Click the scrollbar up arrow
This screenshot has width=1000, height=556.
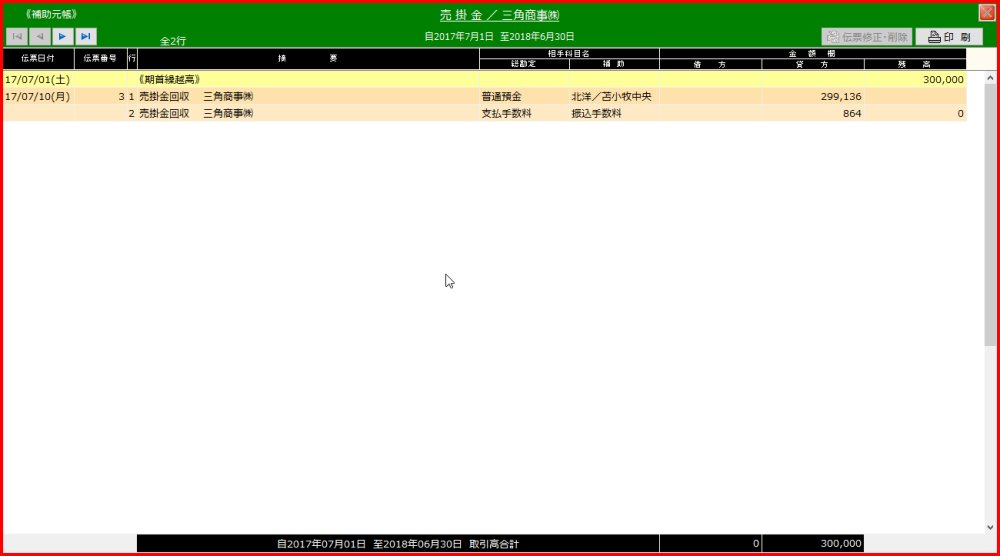990,77
